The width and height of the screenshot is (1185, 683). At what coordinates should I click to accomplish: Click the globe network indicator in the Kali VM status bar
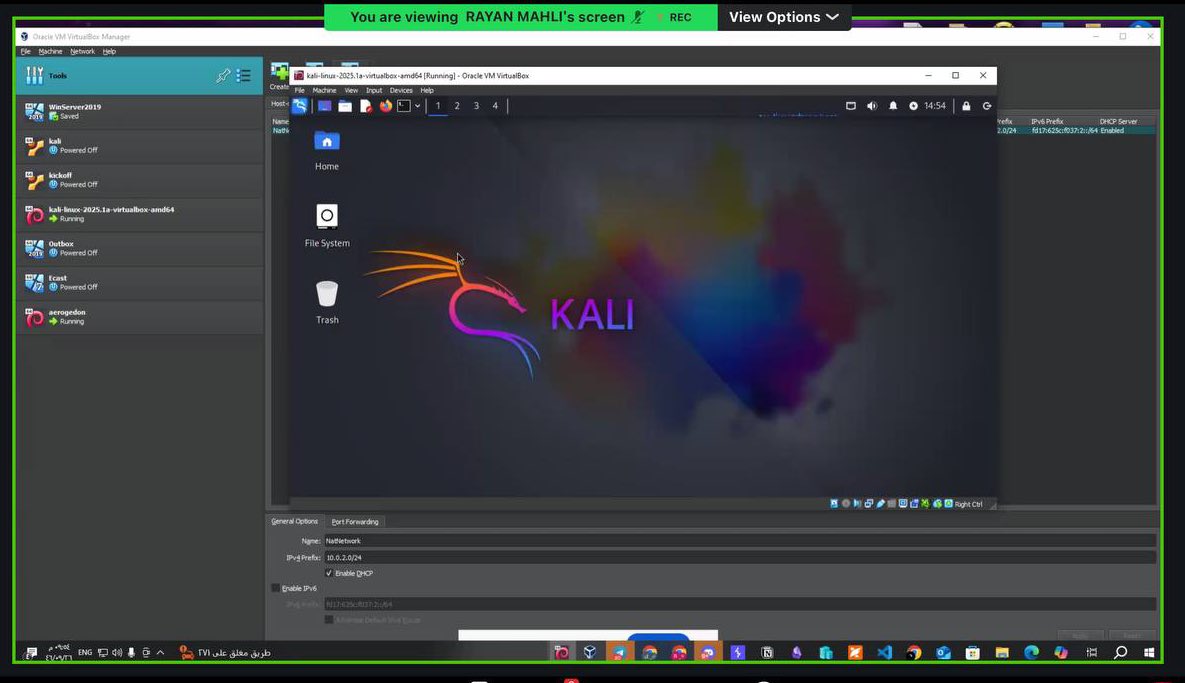(x=937, y=504)
